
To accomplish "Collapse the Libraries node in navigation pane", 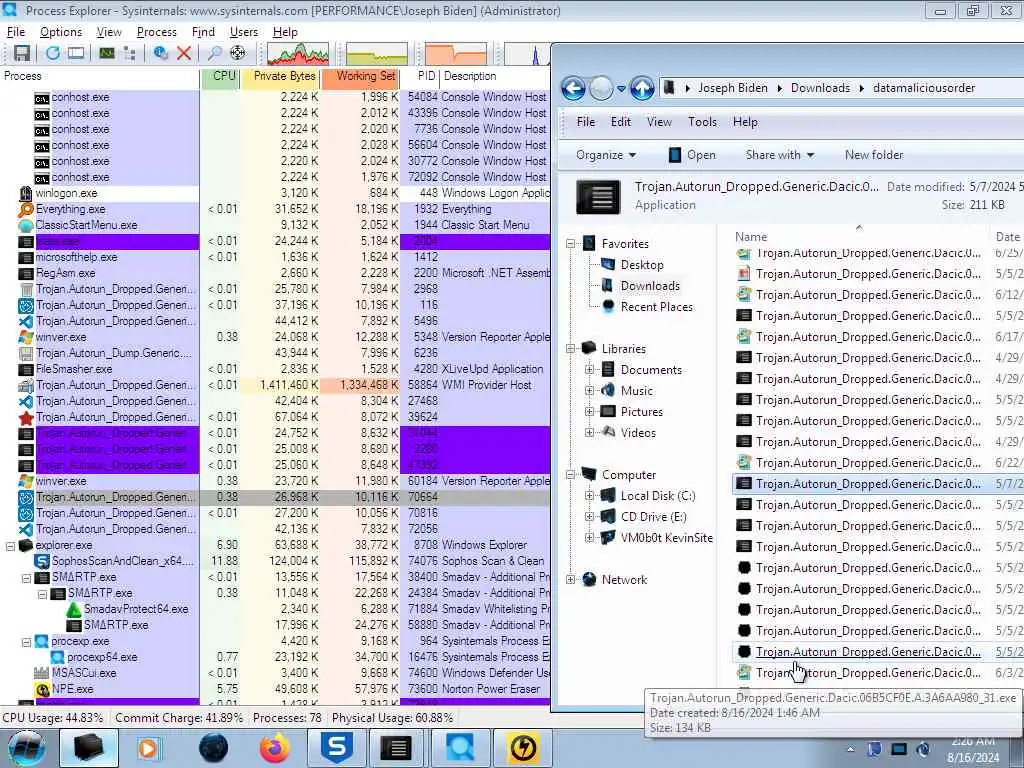I will coord(570,349).
